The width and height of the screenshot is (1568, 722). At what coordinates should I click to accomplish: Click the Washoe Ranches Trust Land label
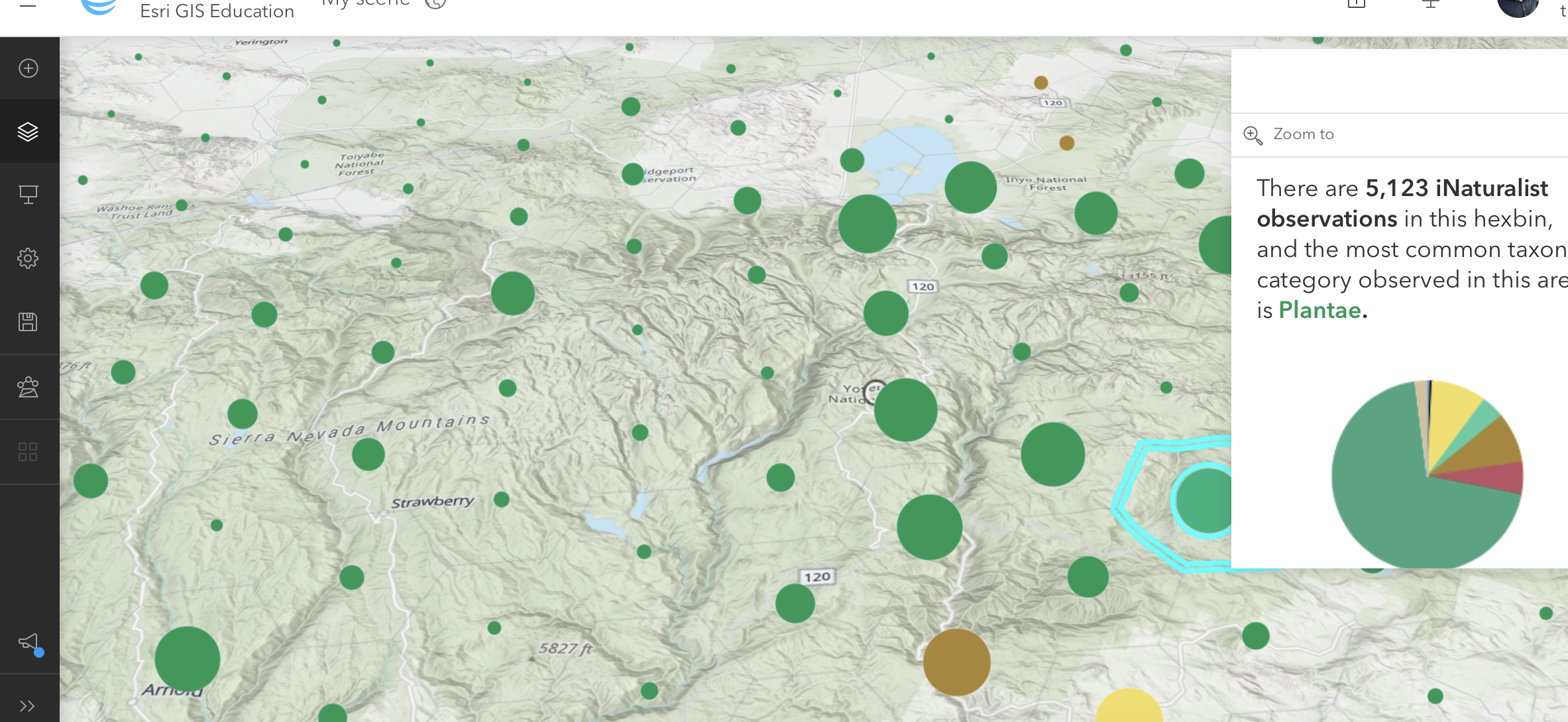pyautogui.click(x=144, y=211)
